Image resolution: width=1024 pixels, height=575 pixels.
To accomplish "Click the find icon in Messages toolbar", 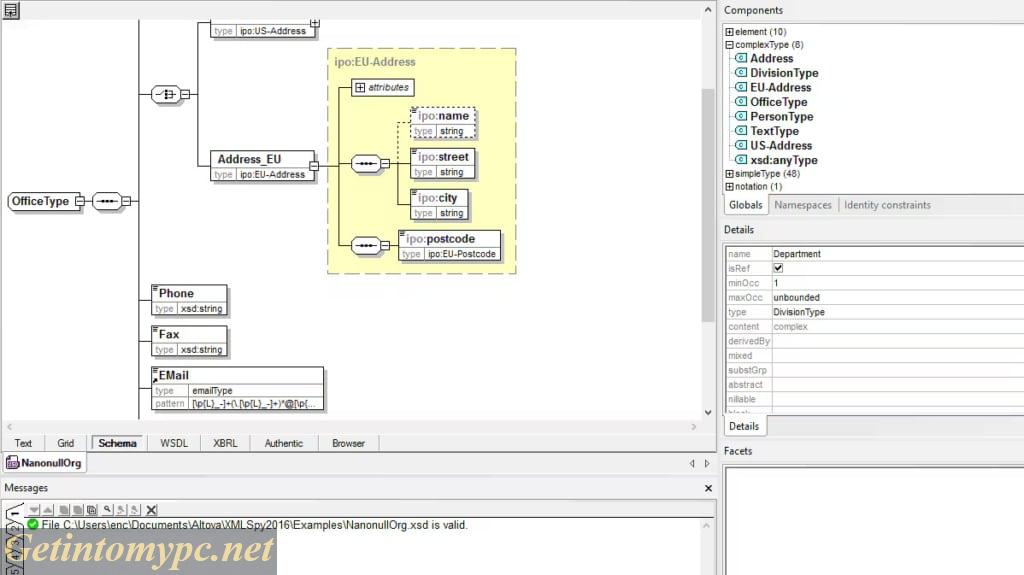I will (x=107, y=510).
